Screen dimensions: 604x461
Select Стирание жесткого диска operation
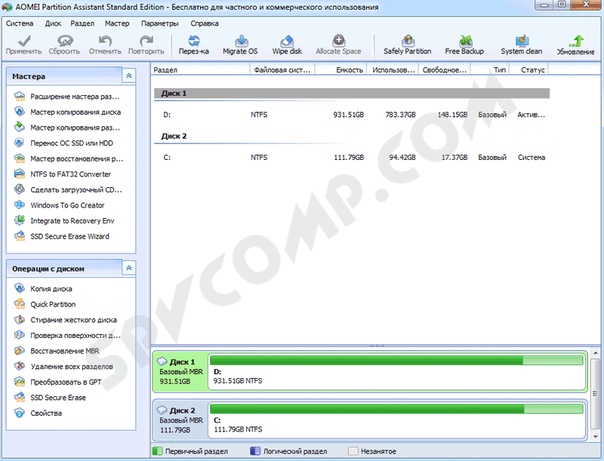coord(65,320)
